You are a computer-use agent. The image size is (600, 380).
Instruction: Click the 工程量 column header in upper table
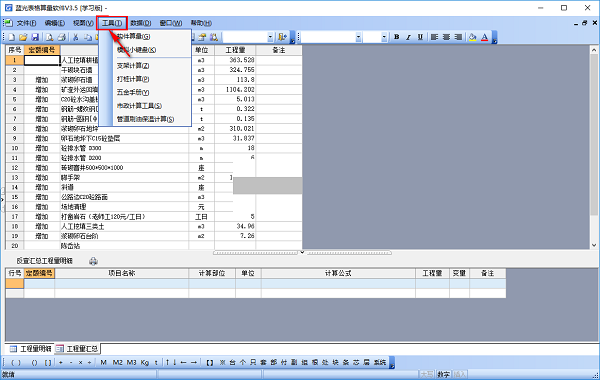click(x=235, y=50)
